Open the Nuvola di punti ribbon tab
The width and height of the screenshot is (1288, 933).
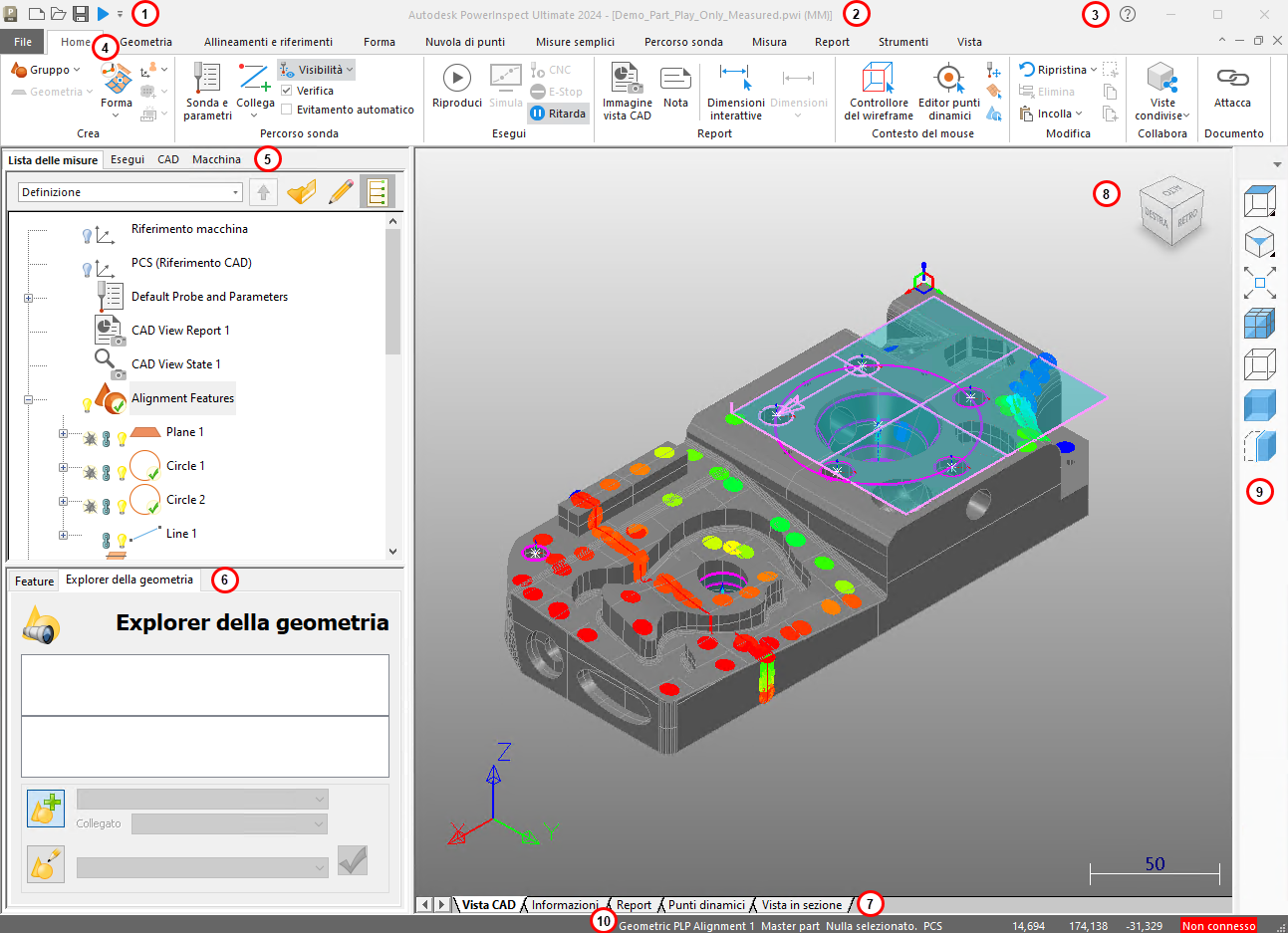[465, 42]
